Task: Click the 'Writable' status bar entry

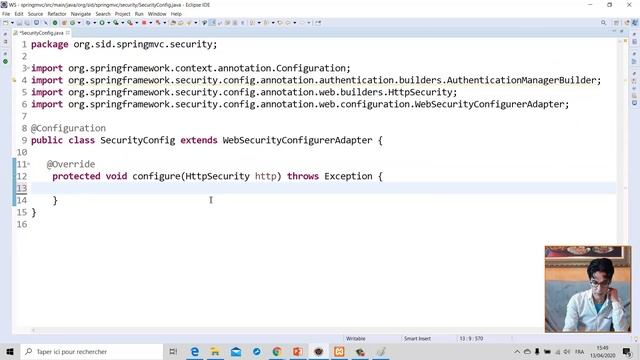Action: [x=356, y=338]
